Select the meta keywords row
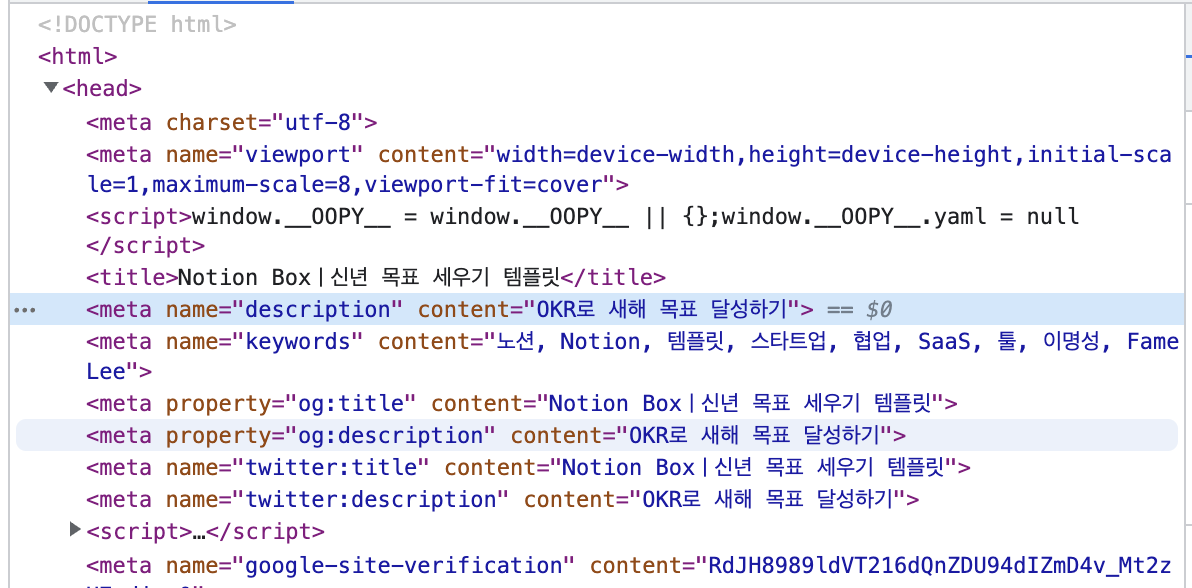Image resolution: width=1192 pixels, height=588 pixels. click(632, 357)
